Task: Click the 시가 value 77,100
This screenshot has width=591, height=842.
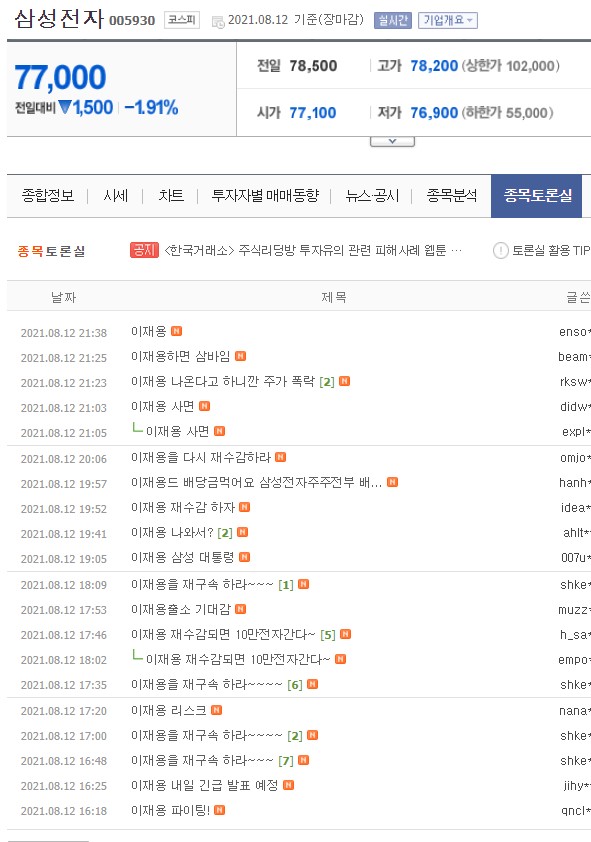Action: coord(312,113)
